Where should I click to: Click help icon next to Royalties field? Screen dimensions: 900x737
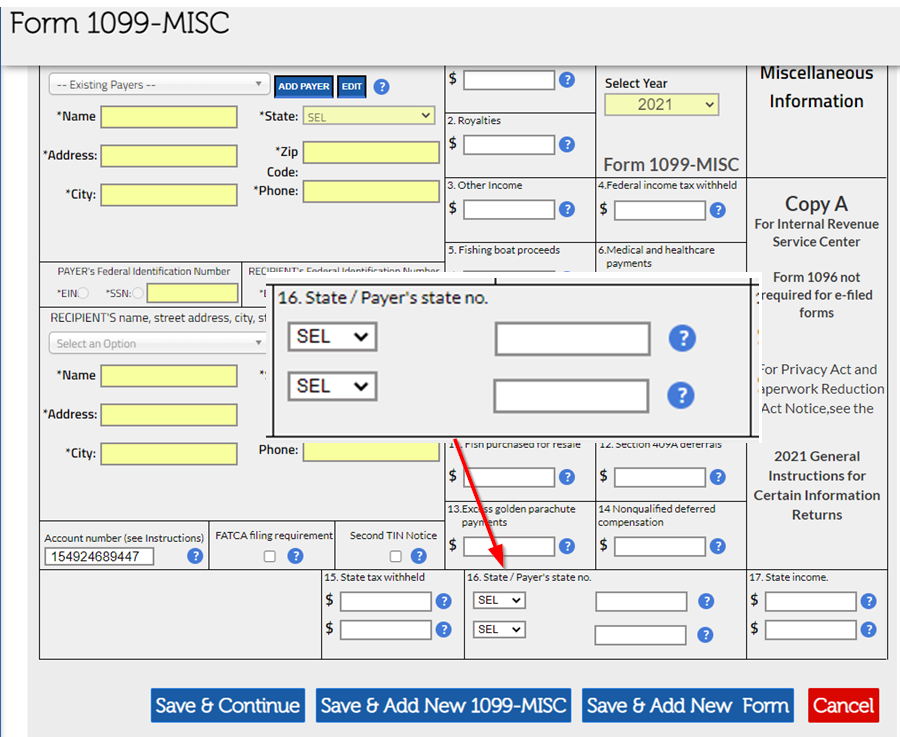point(567,145)
